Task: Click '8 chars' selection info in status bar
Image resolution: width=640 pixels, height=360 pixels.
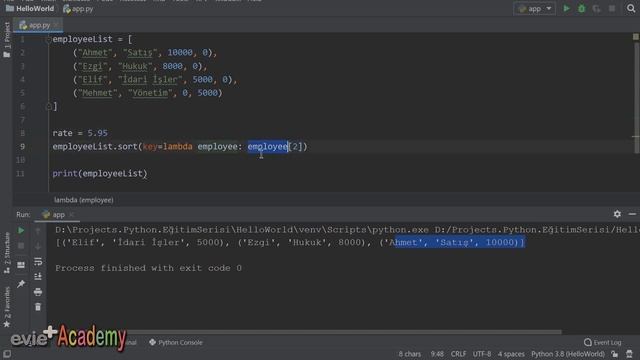Action: click(409, 354)
